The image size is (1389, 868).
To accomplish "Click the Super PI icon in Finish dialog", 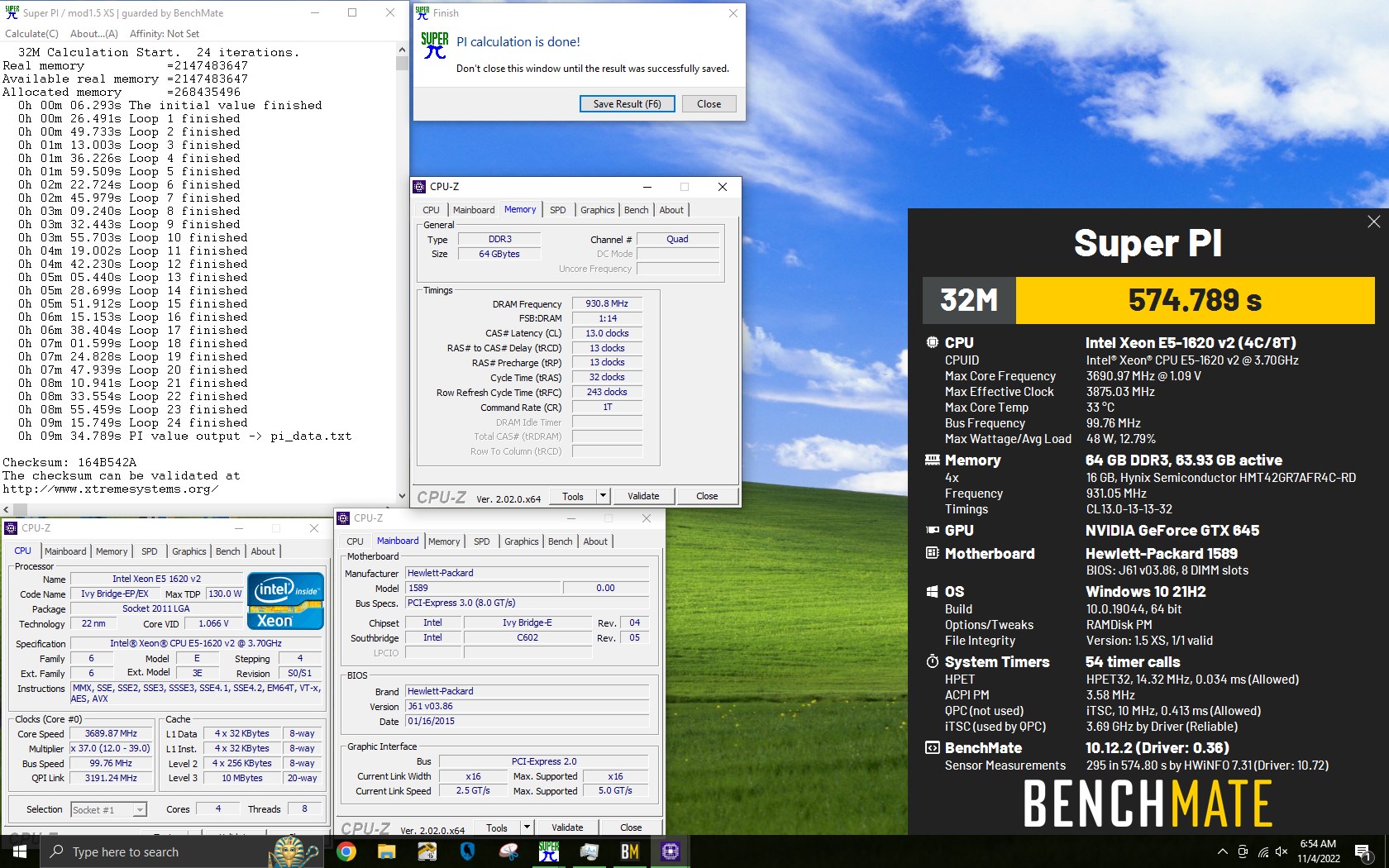I will [x=435, y=45].
